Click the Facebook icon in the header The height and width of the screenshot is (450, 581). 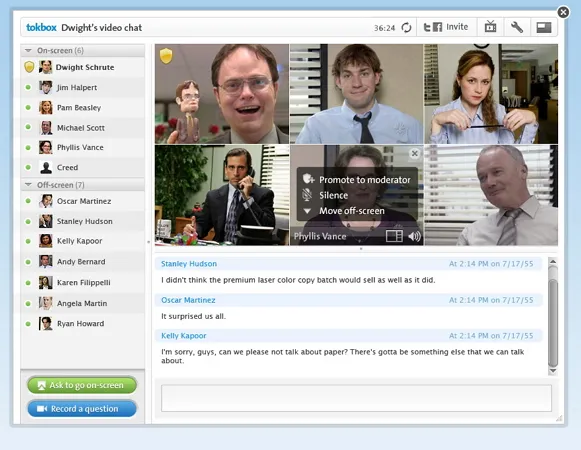[438, 27]
